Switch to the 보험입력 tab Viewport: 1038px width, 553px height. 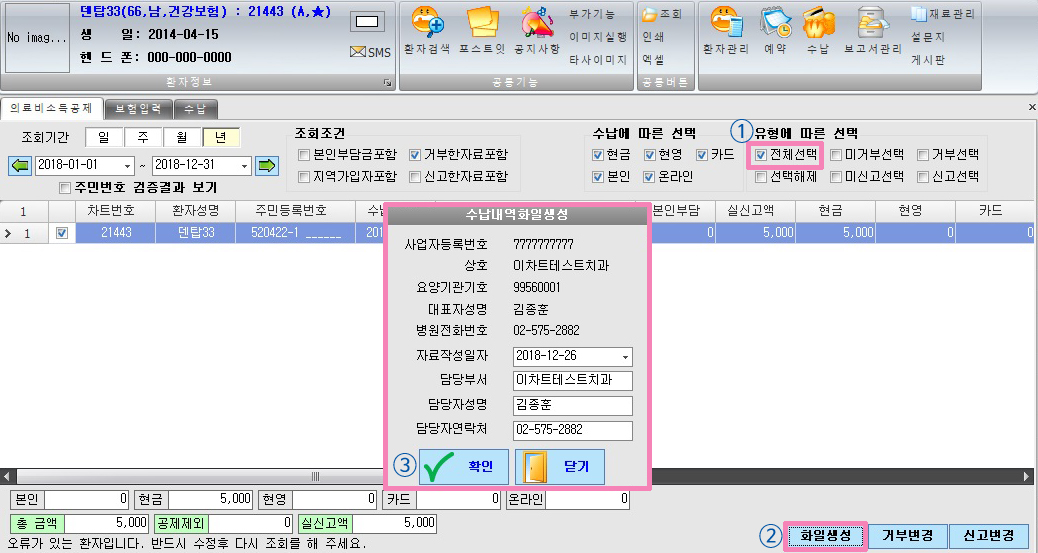pyautogui.click(x=138, y=109)
